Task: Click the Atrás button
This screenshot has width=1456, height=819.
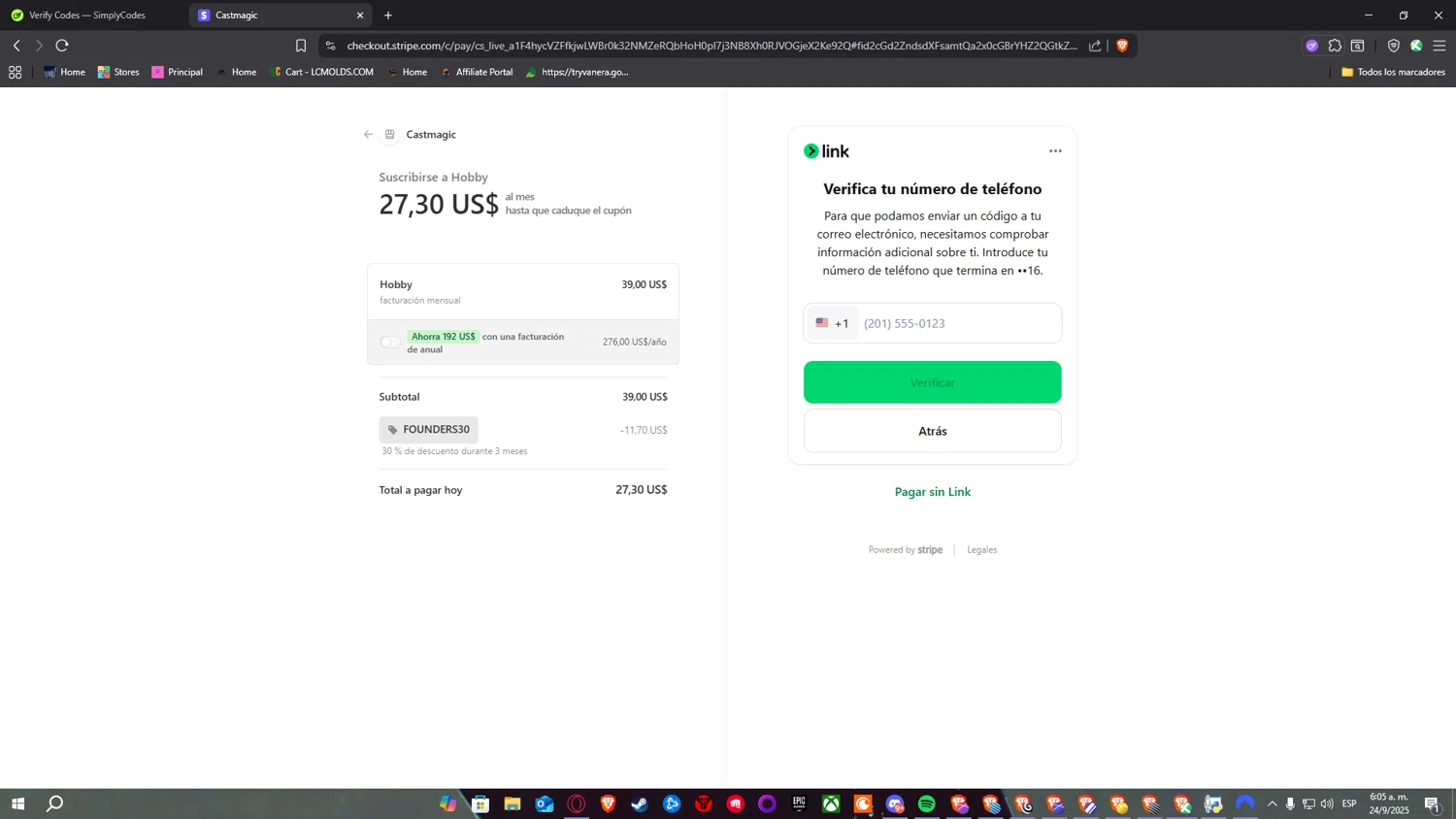Action: [932, 431]
